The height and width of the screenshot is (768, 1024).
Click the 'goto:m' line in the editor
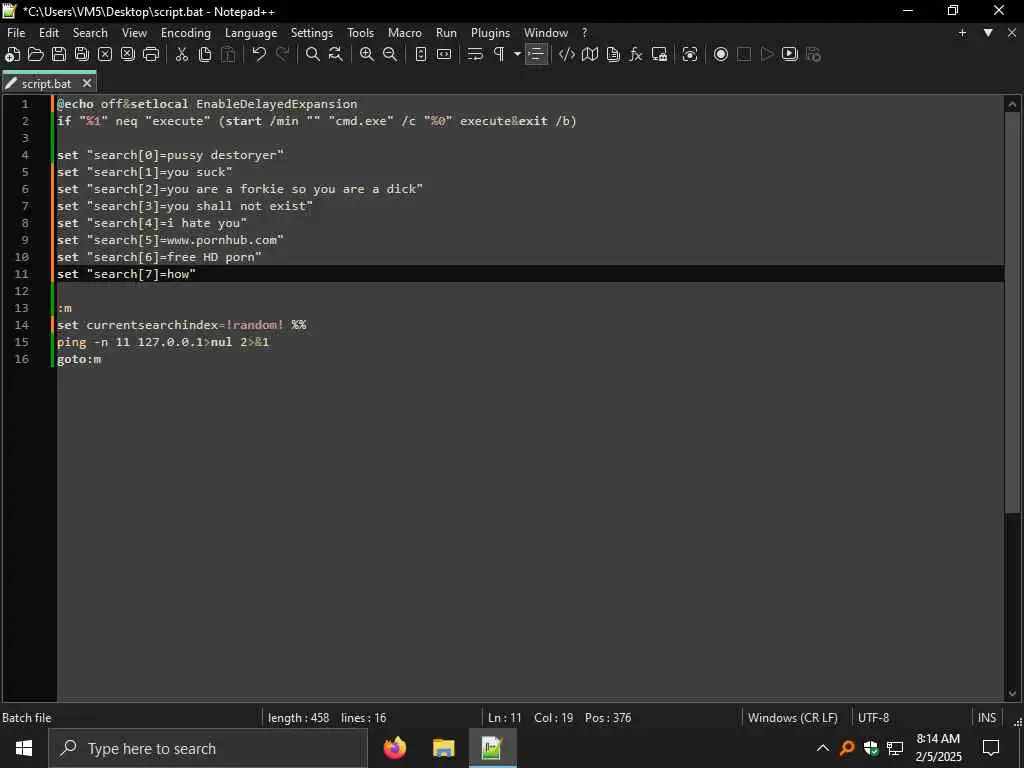tap(79, 359)
